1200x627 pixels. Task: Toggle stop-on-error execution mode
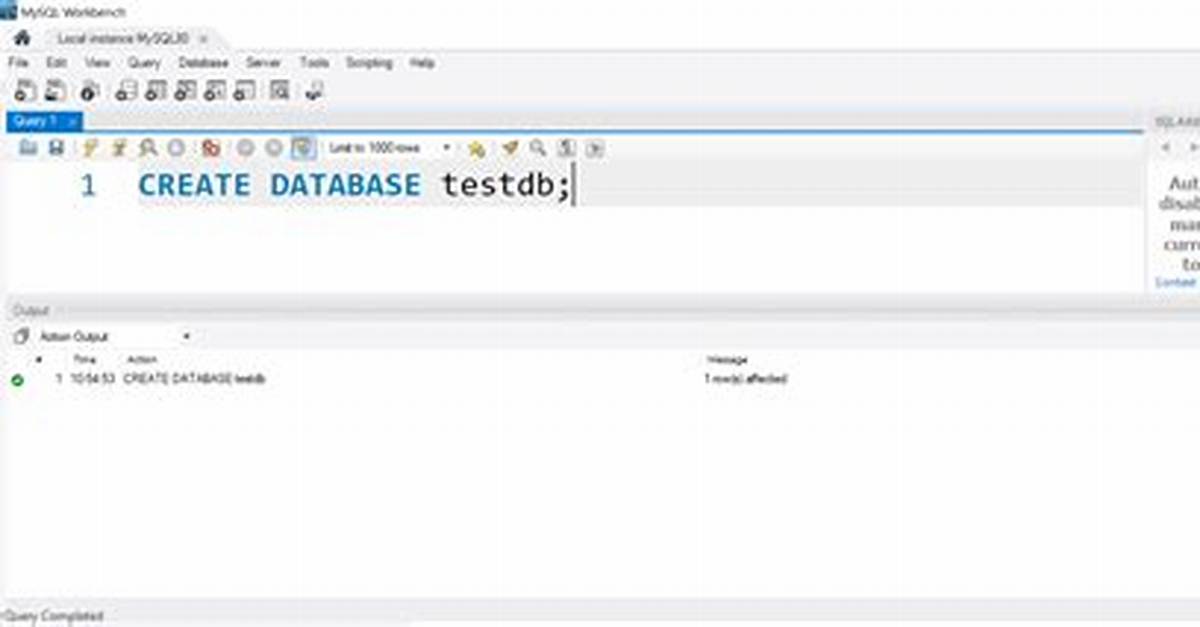tap(211, 148)
